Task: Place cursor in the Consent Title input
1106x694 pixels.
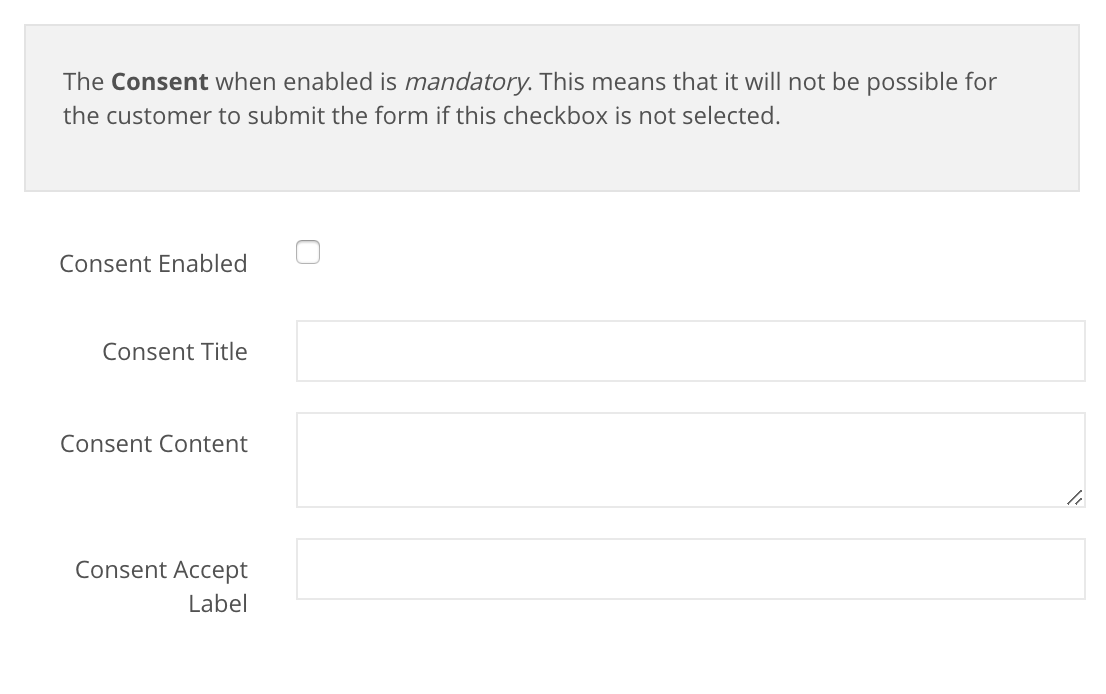Action: click(x=690, y=350)
